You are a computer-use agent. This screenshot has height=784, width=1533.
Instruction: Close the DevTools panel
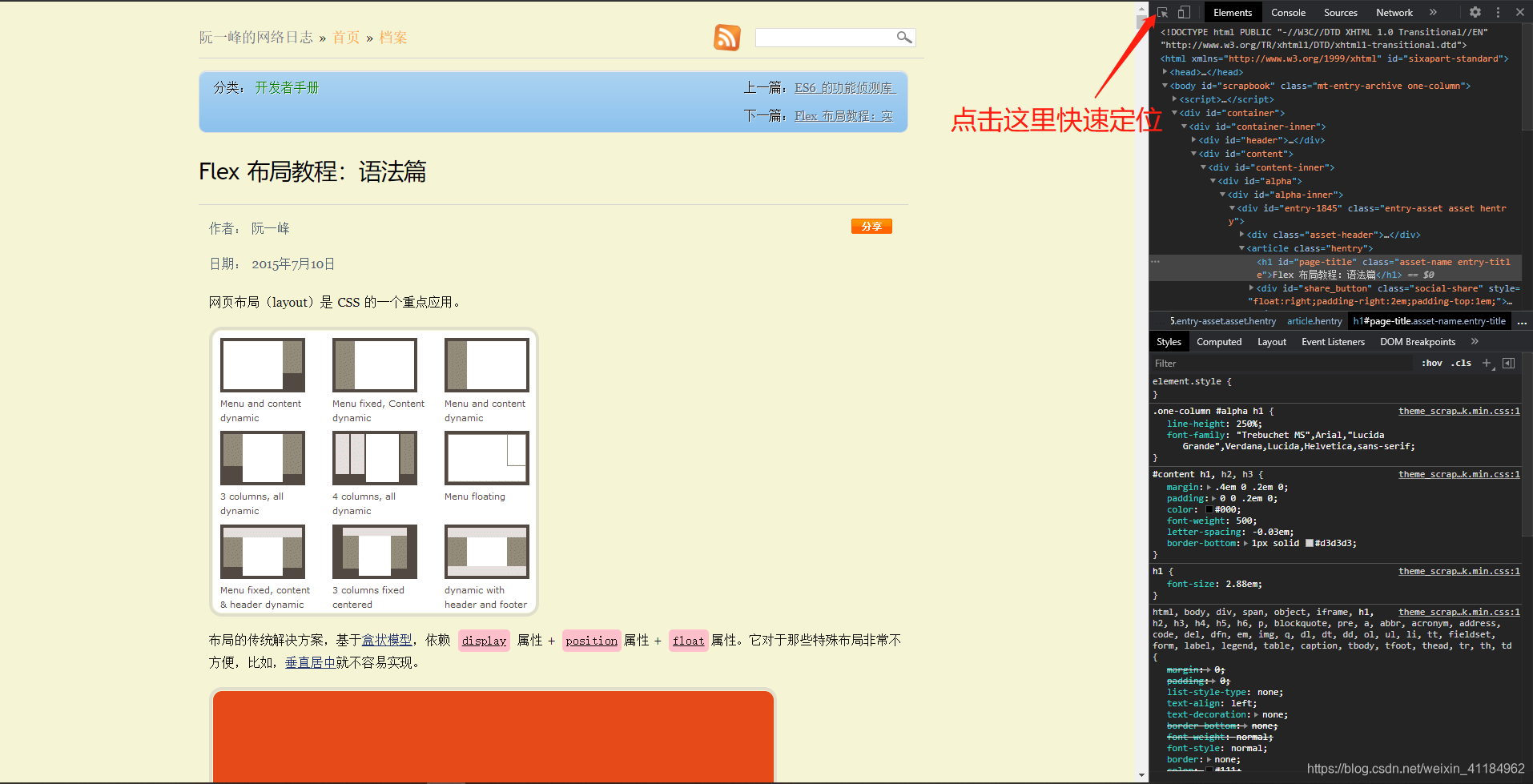point(1520,12)
